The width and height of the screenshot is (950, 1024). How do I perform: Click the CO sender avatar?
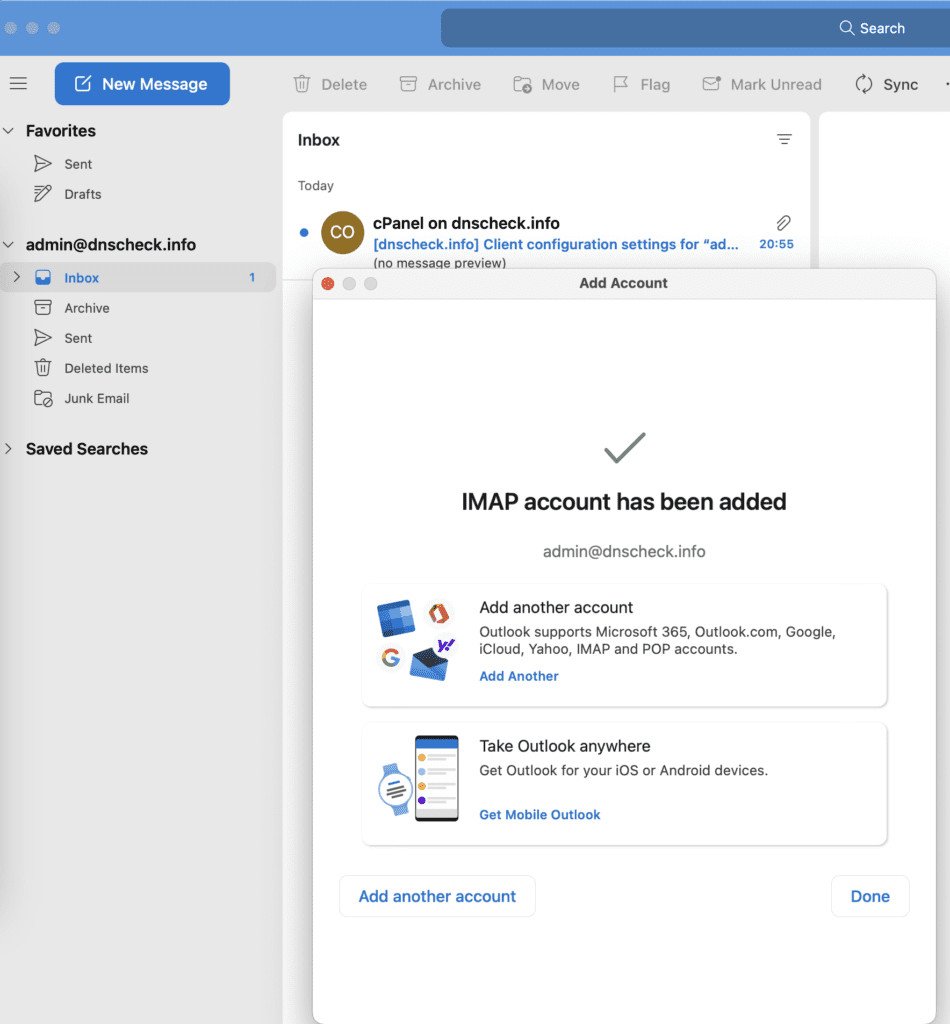342,232
